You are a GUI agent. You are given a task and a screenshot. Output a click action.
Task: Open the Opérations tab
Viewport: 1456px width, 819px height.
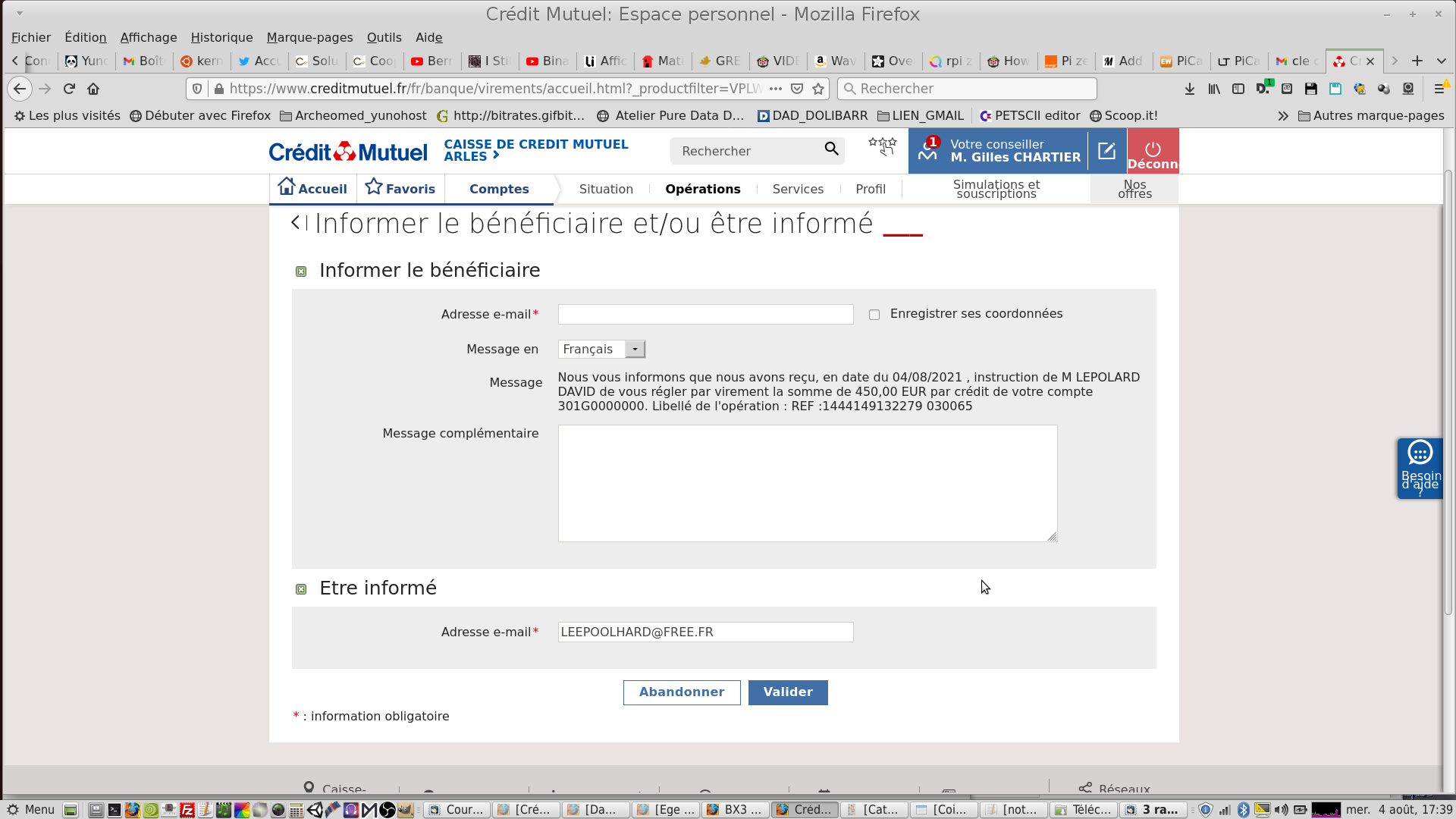(x=702, y=189)
